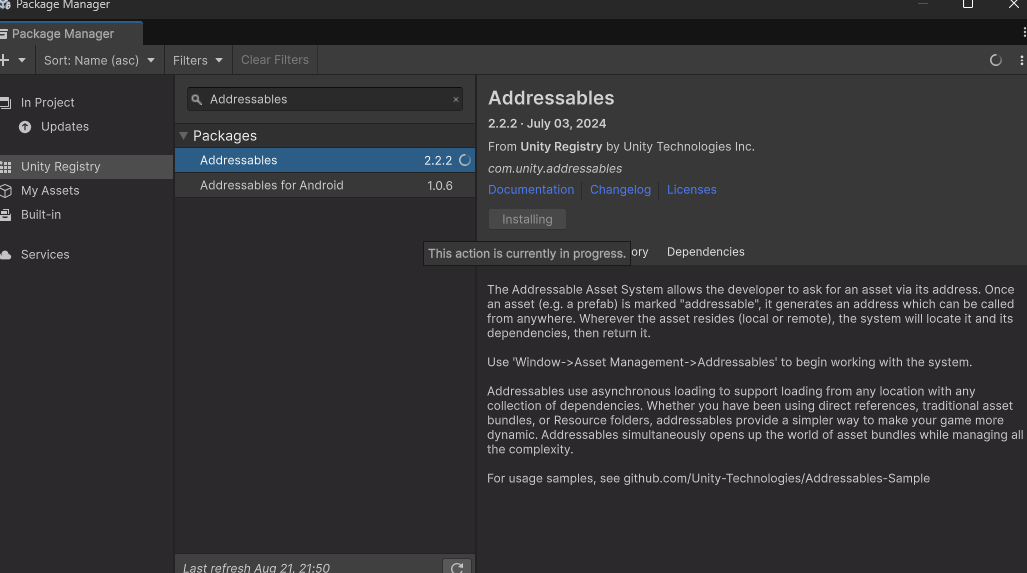Click the toolbar loading spinner icon
The image size is (1027, 573).
(996, 60)
